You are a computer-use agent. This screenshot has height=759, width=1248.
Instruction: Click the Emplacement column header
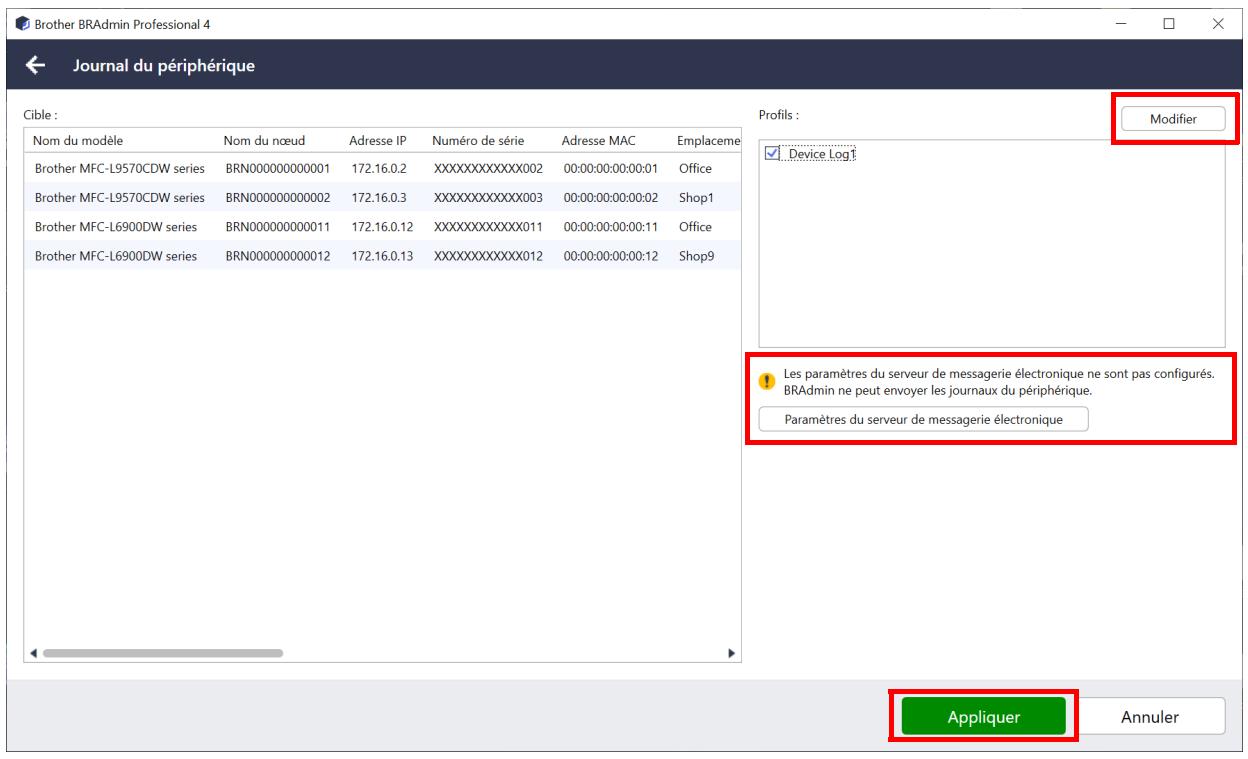pyautogui.click(x=708, y=140)
